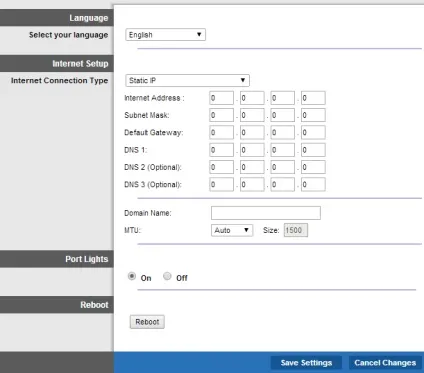
Task: Click third octet of DNS 2 (Optional)
Action: click(x=283, y=167)
